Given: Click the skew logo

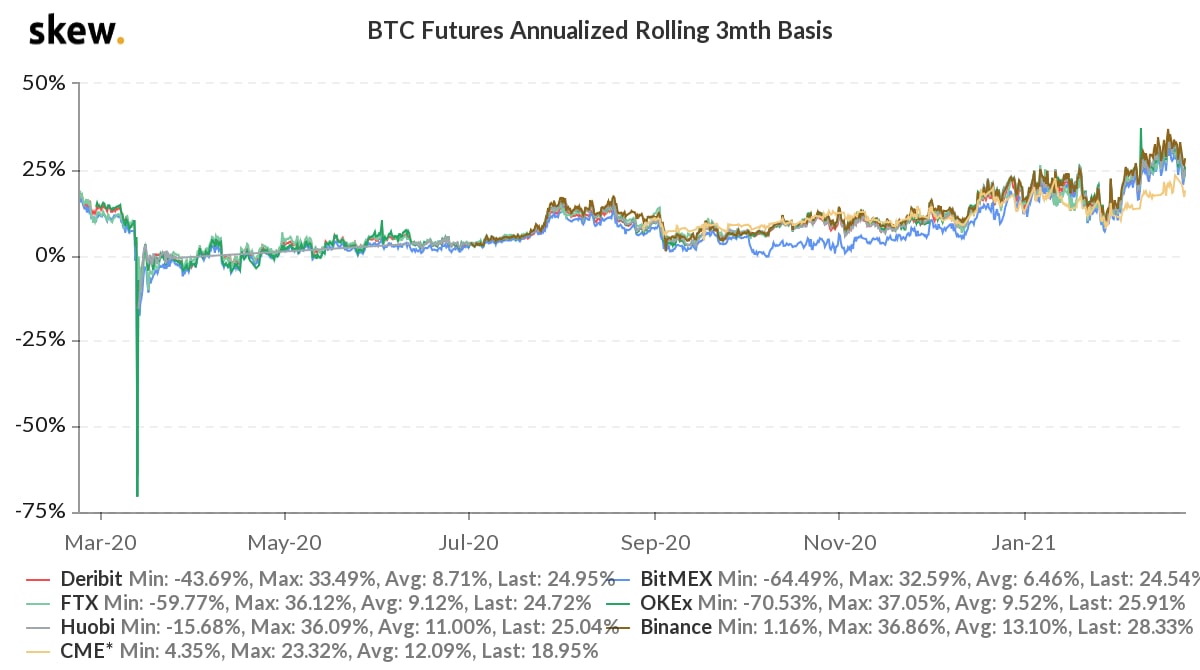Looking at the screenshot, I should (77, 30).
